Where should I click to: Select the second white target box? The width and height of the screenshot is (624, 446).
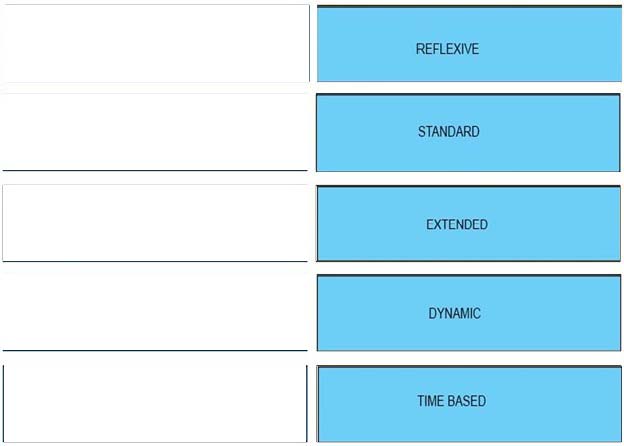click(x=155, y=132)
